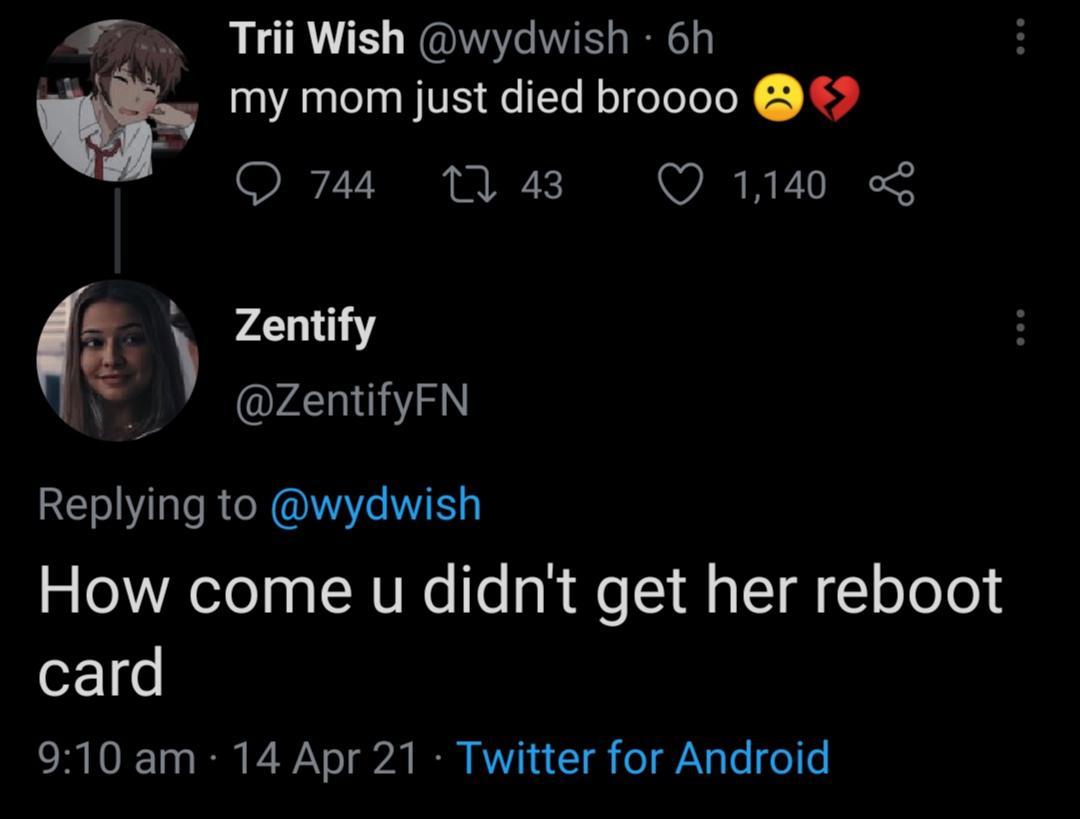Like the tweet with the heart icon

[681, 185]
